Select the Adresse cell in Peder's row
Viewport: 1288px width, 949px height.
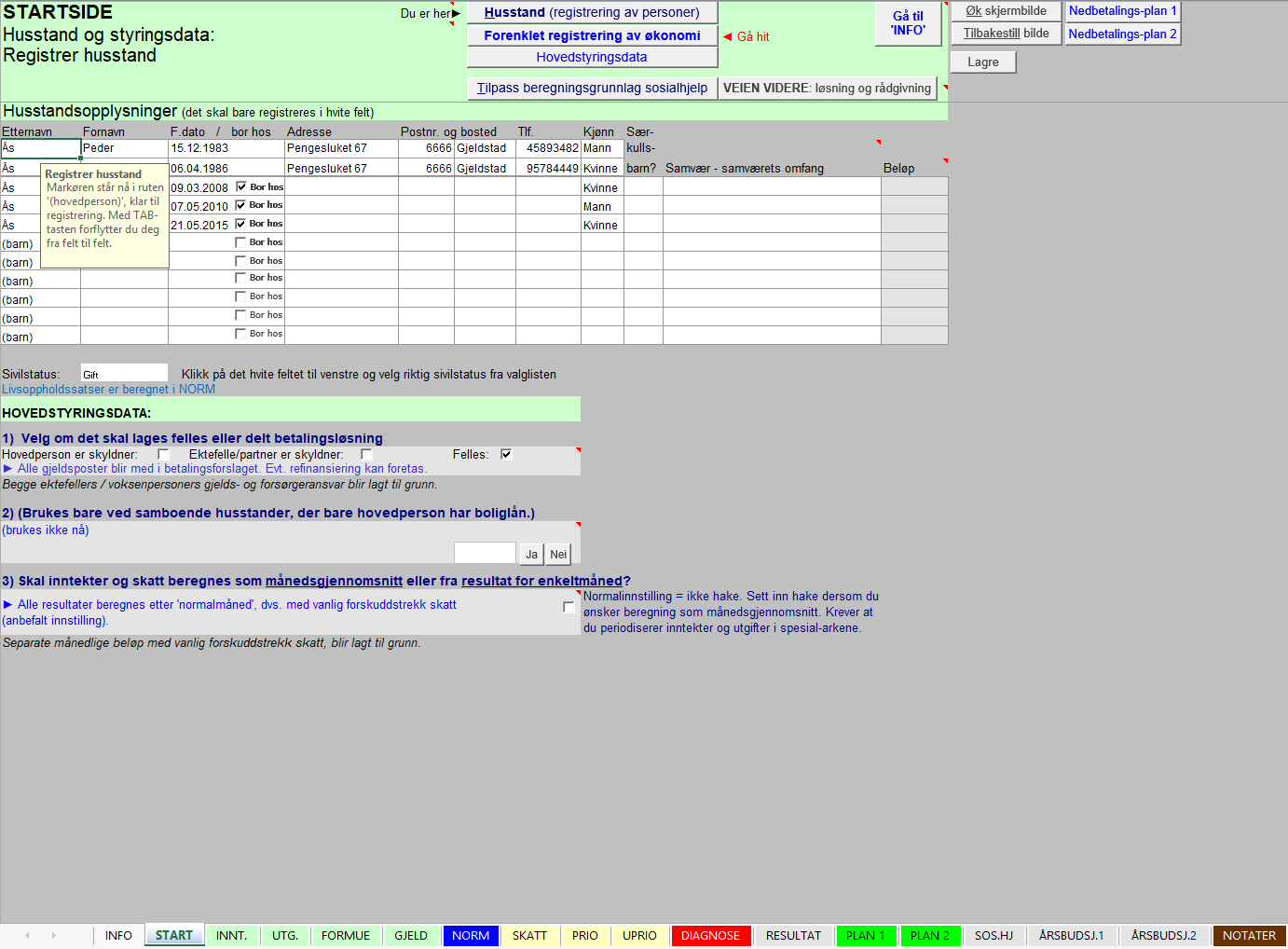click(x=341, y=148)
